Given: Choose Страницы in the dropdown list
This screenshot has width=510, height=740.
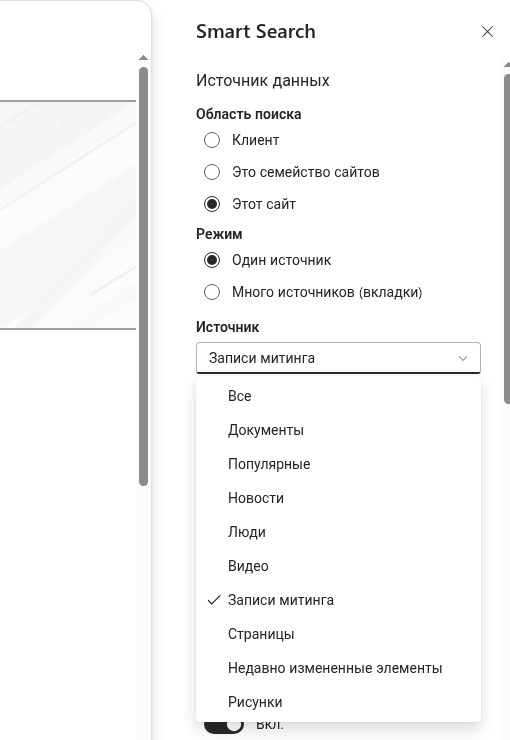Looking at the screenshot, I should coord(338,634).
